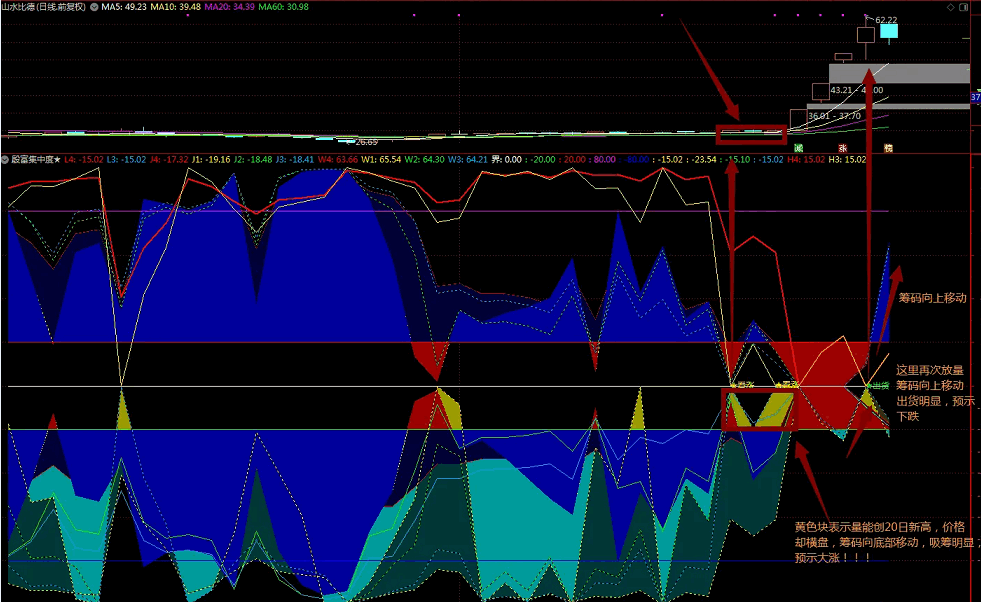Click the MA60: 30.98 value

[283, 7]
